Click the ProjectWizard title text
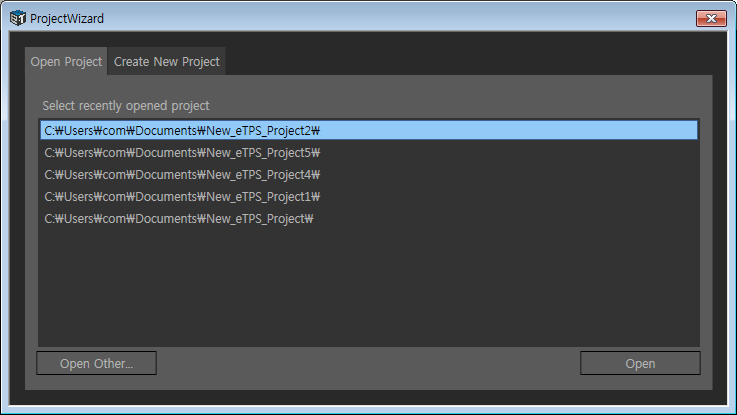Image resolution: width=737 pixels, height=415 pixels. click(67, 18)
